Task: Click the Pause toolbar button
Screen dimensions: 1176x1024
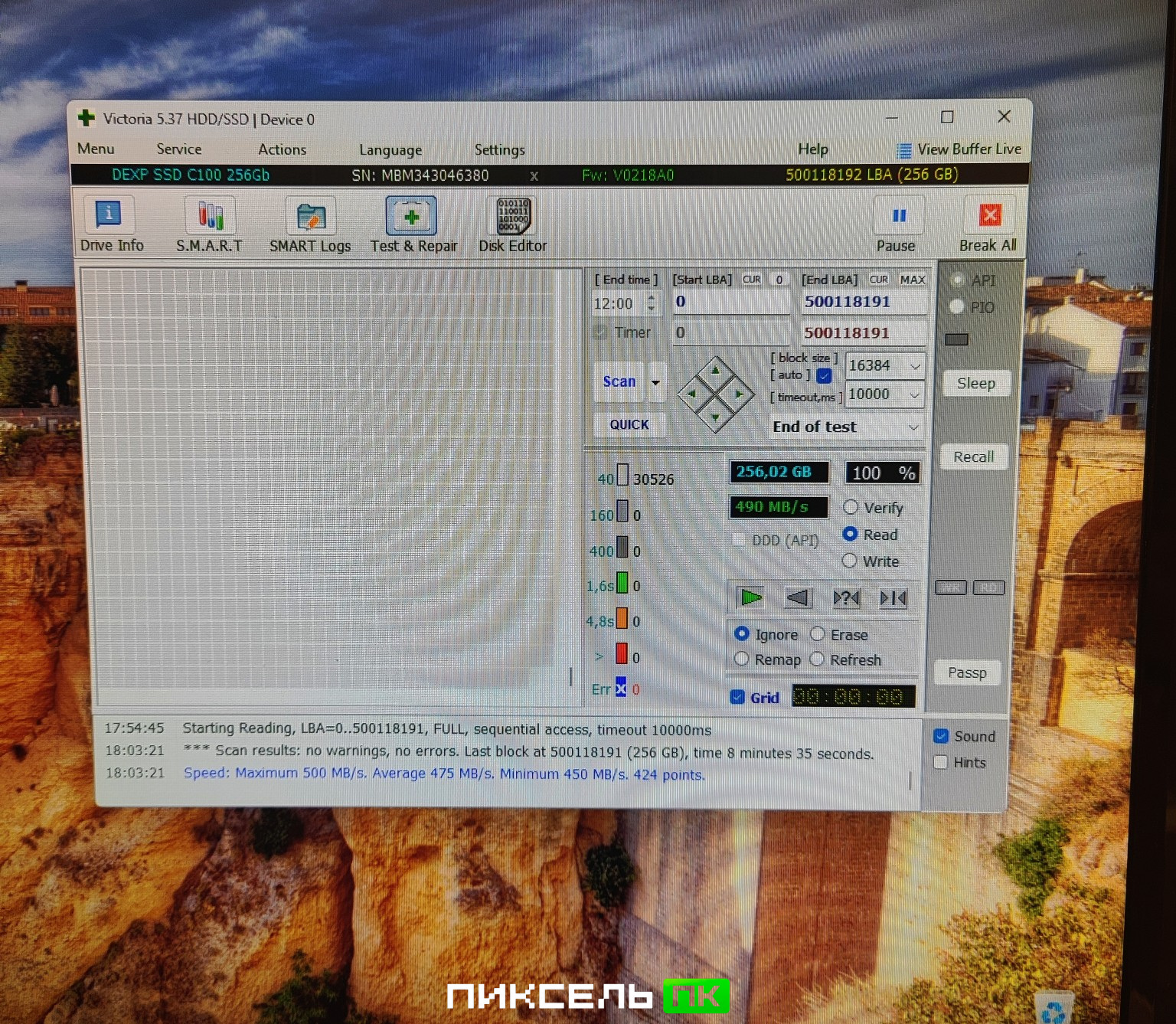Action: click(897, 224)
